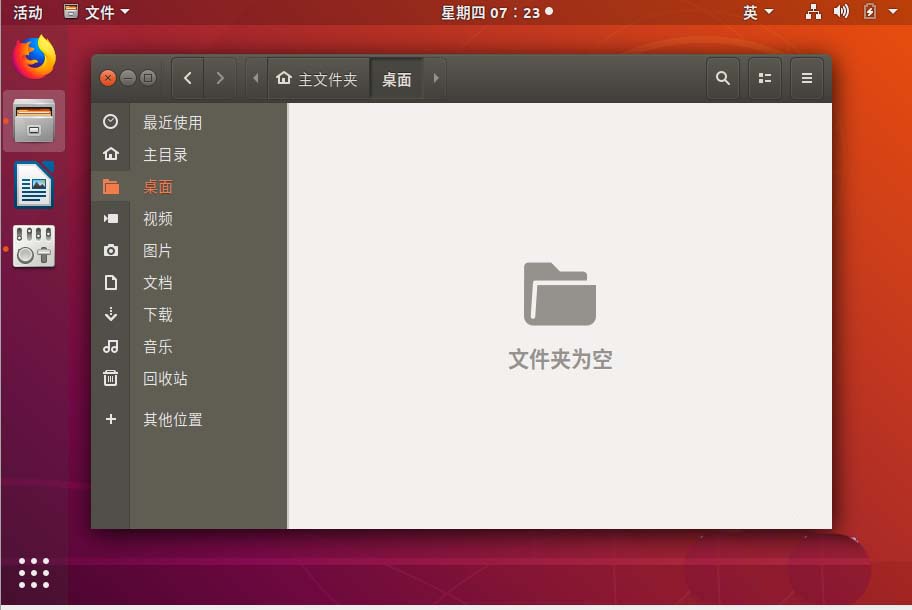
Task: Open 视频 (Videos) from the sidebar
Action: [x=157, y=218]
